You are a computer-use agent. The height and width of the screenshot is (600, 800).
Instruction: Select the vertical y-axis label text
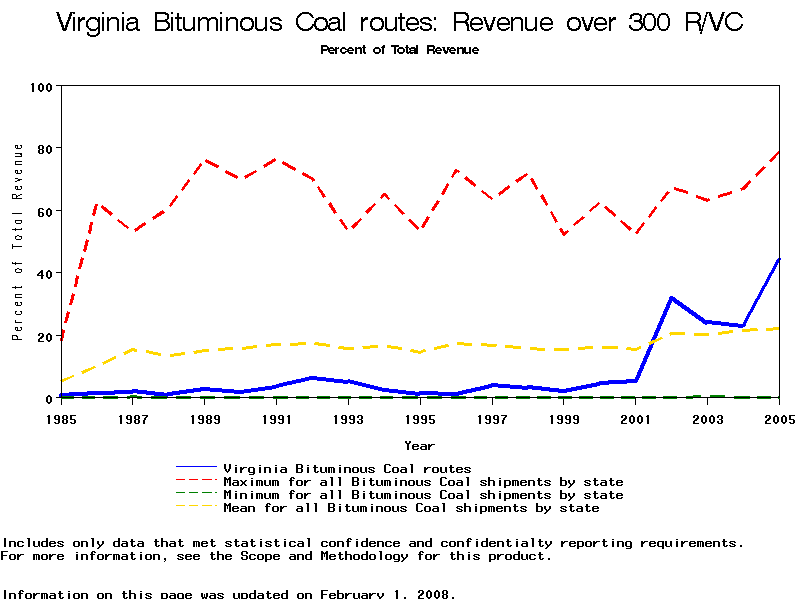click(x=18, y=242)
